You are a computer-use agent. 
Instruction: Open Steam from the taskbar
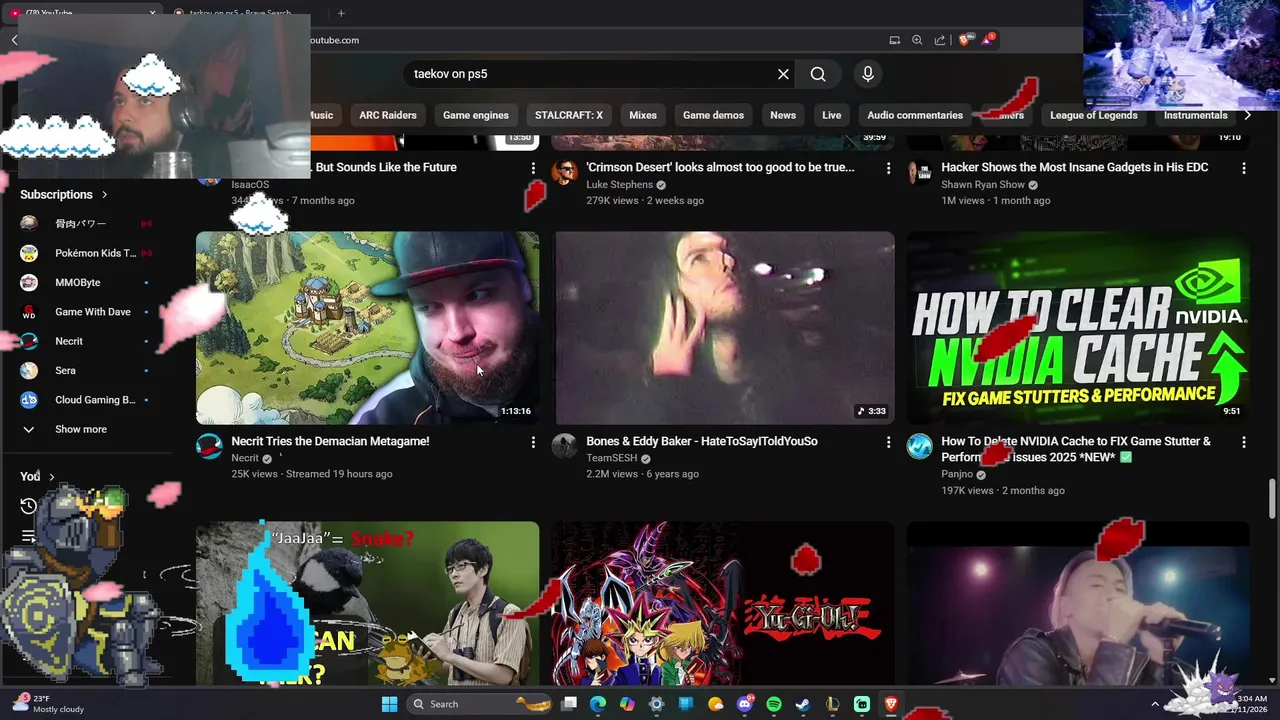[x=803, y=704]
